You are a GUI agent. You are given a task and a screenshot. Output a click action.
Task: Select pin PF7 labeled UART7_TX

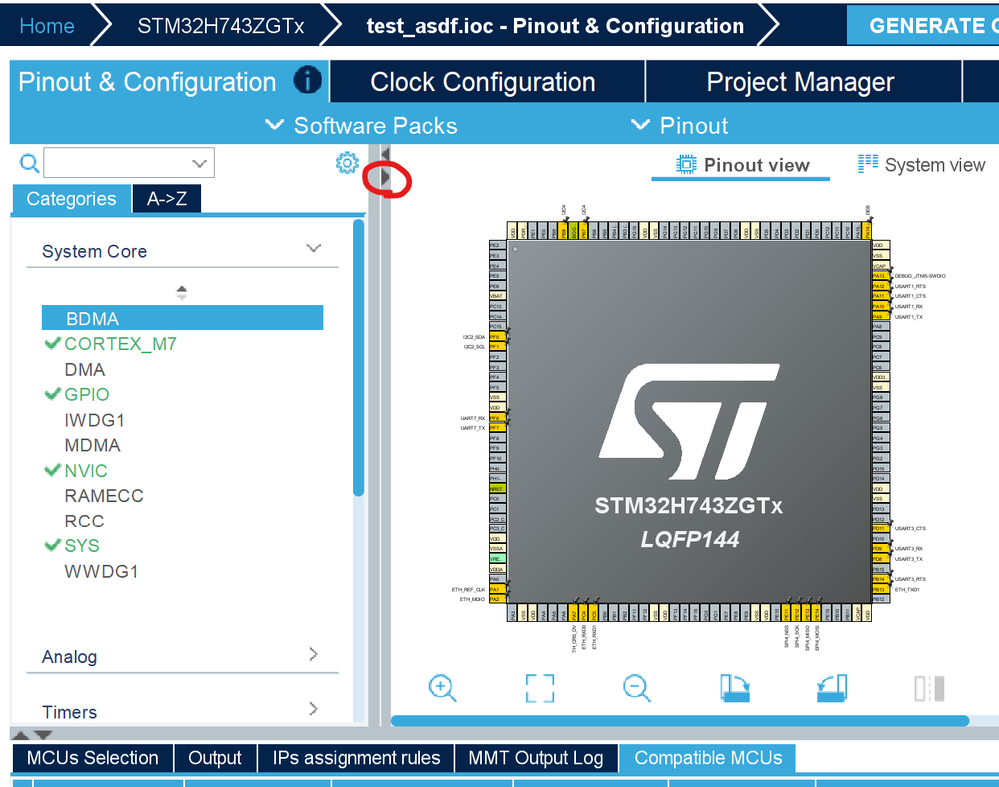[497, 428]
